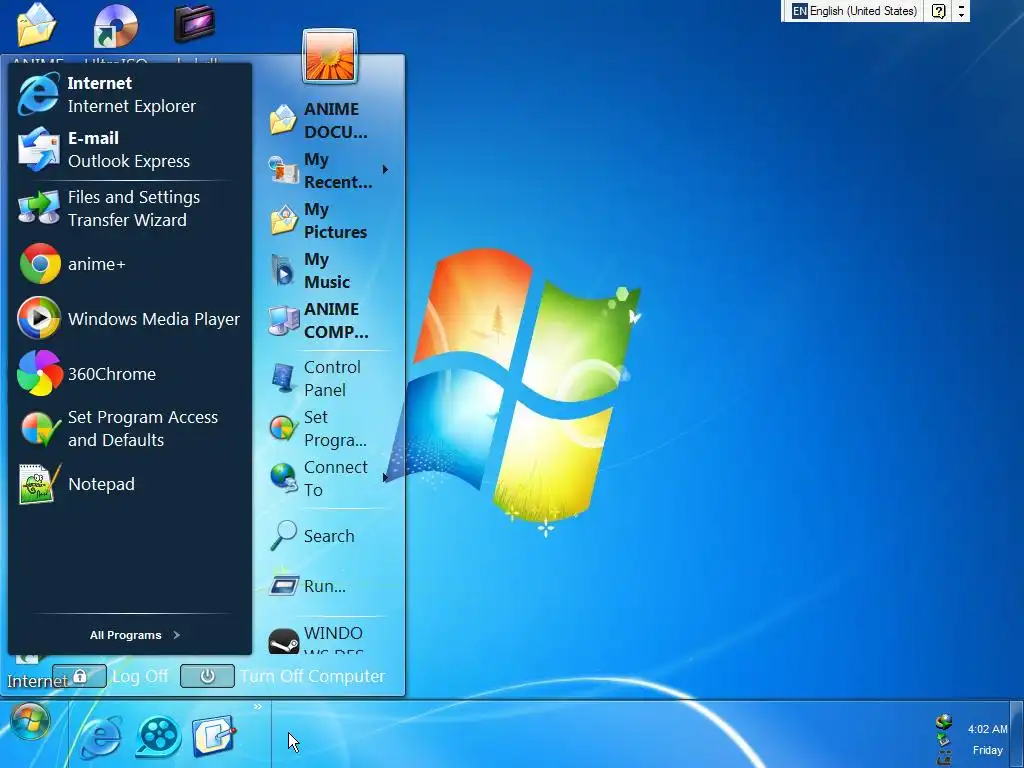Launch 360Chrome browser
Image resolution: width=1024 pixels, height=768 pixels.
[129, 374]
